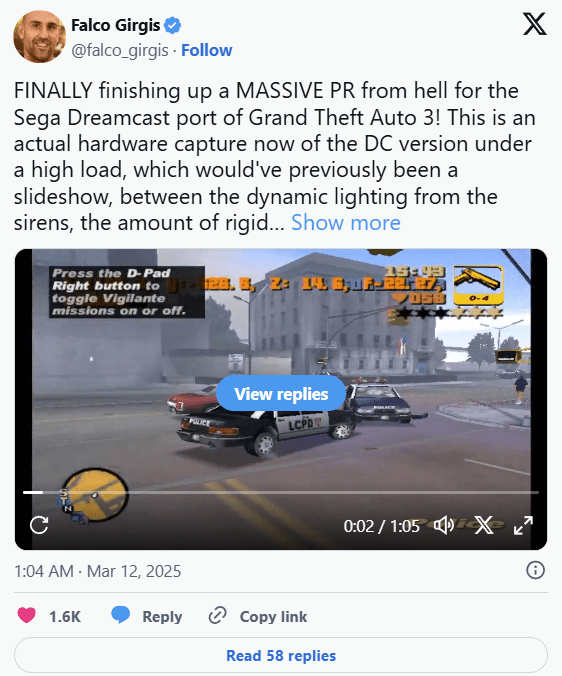The width and height of the screenshot is (562, 676).
Task: Mute the video with speaker icon
Action: tap(443, 526)
